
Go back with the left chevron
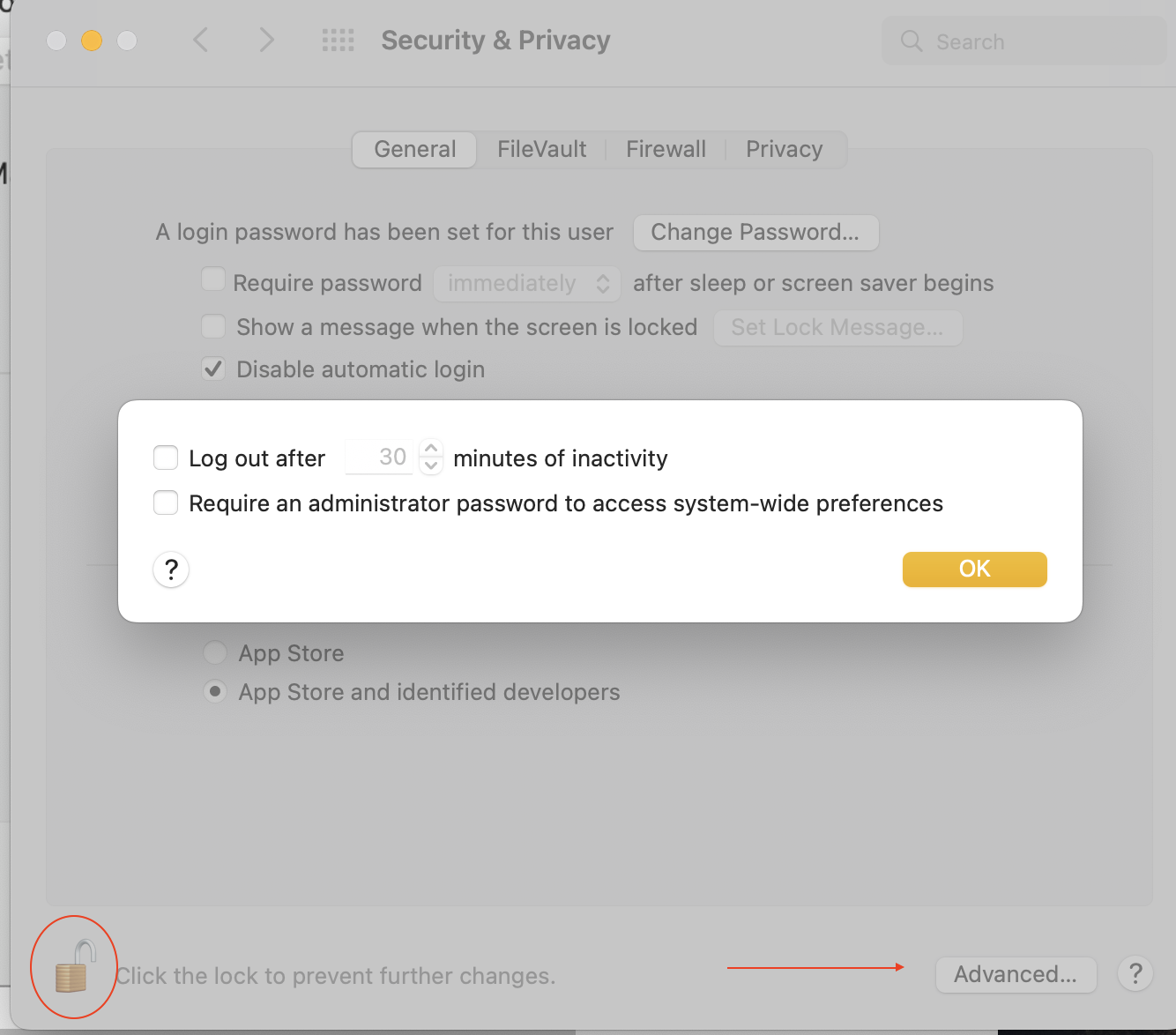201,41
